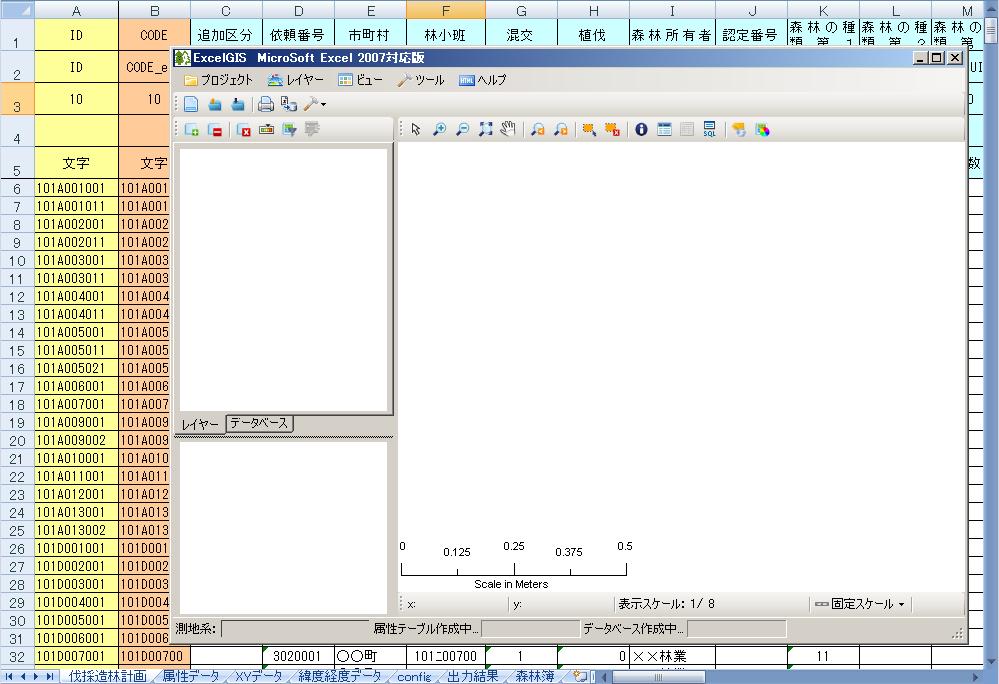
Task: Select the Zoom In magnifier tool
Action: pos(439,129)
